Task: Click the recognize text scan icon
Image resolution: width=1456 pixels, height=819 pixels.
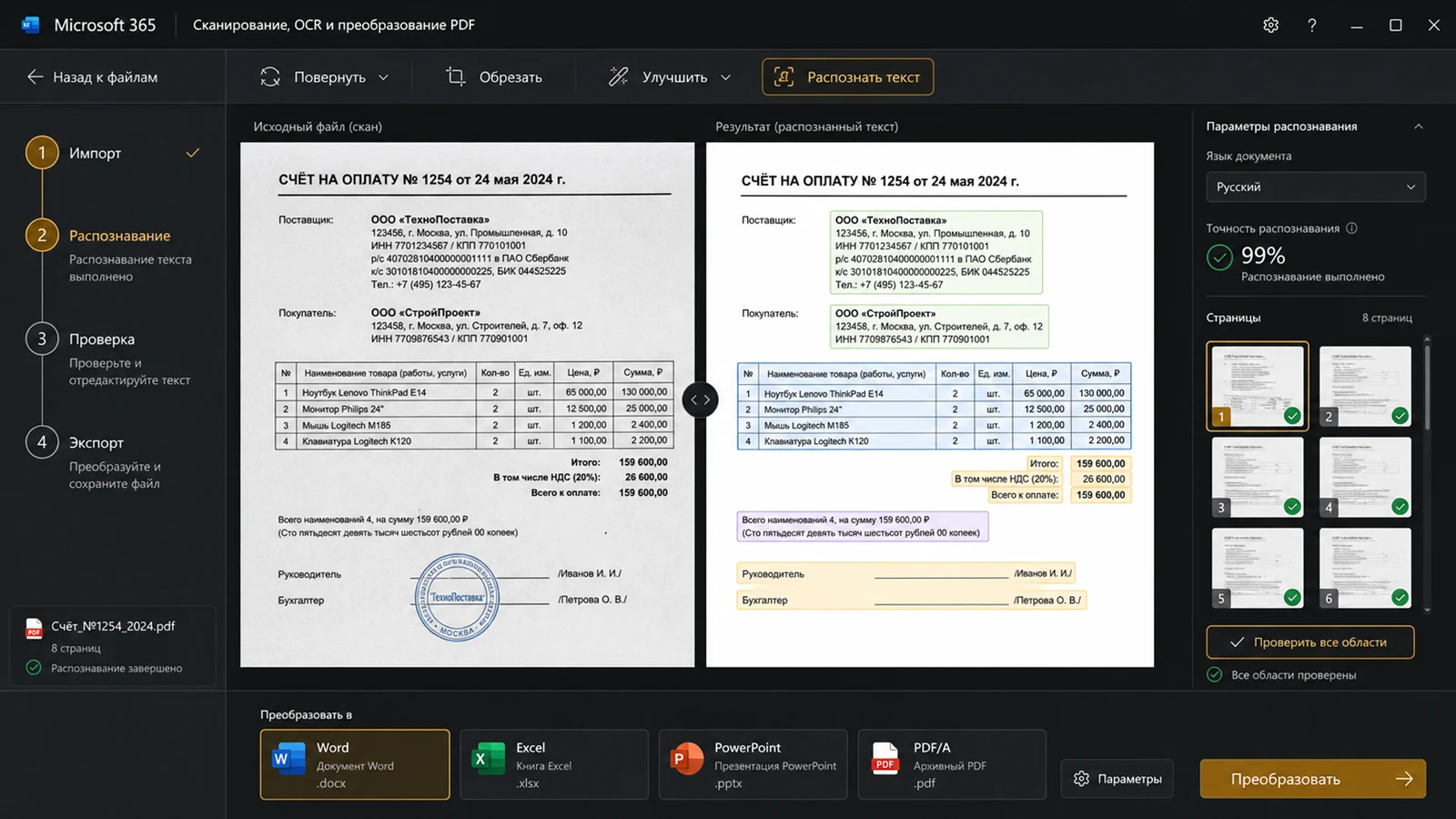Action: click(x=784, y=76)
